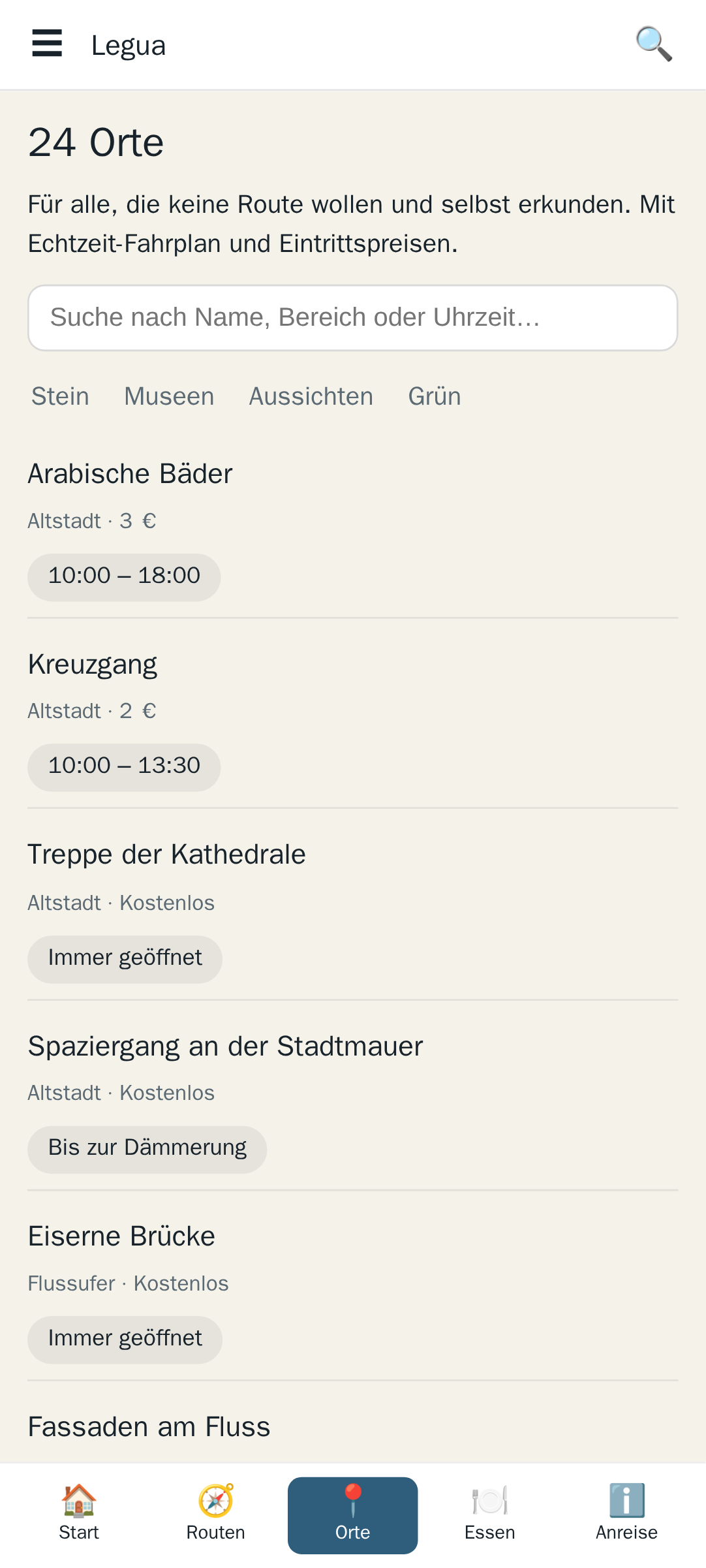706x1568 pixels.
Task: Enable the Aussichten filter
Action: pos(311,396)
